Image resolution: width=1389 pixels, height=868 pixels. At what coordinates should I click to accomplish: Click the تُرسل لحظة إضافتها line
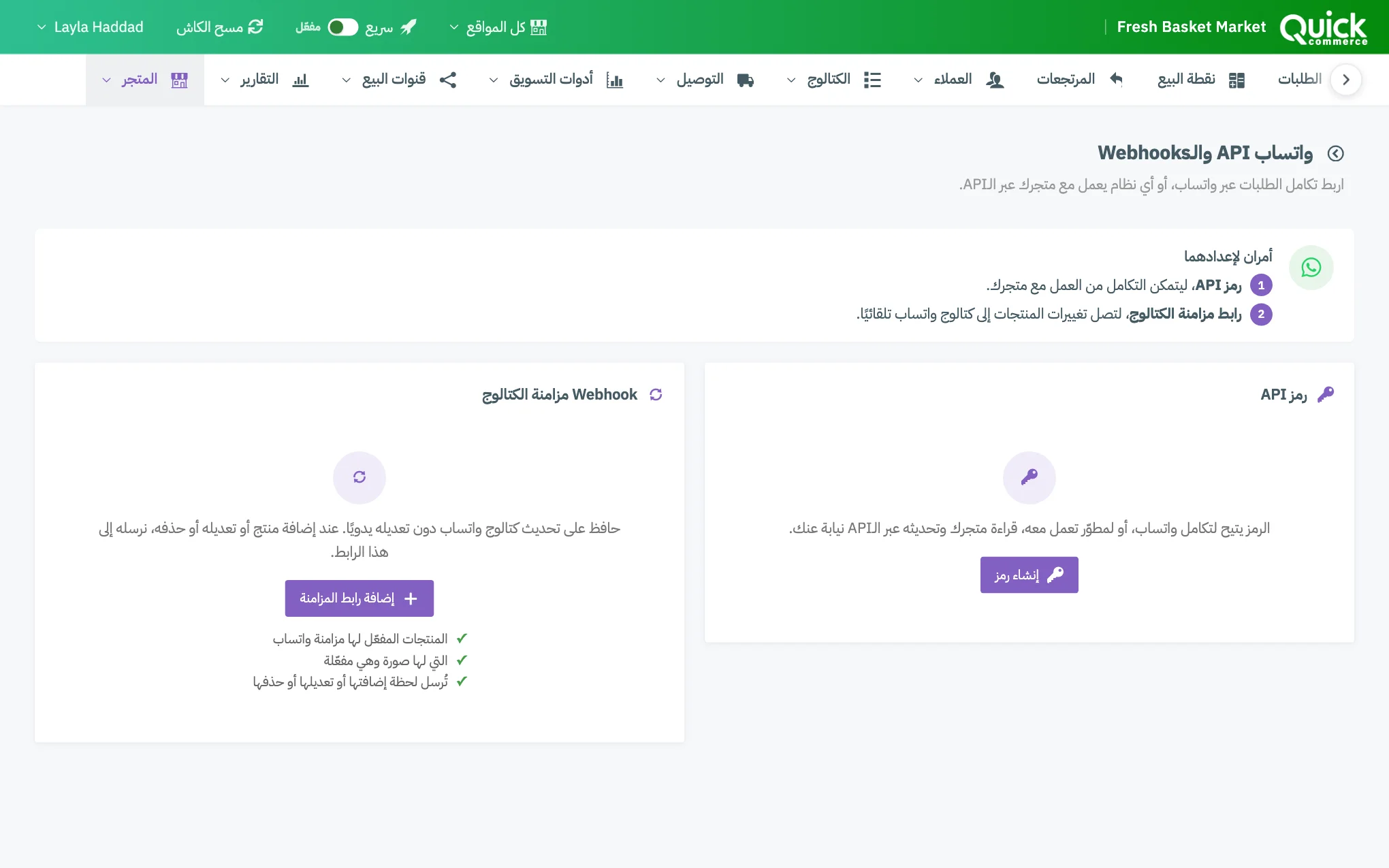pyautogui.click(x=350, y=681)
